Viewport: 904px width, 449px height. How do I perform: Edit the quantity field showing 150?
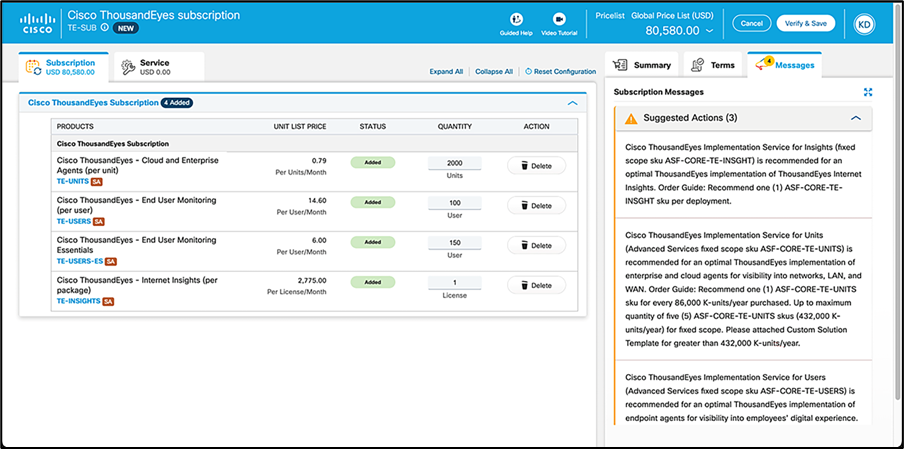coord(454,243)
